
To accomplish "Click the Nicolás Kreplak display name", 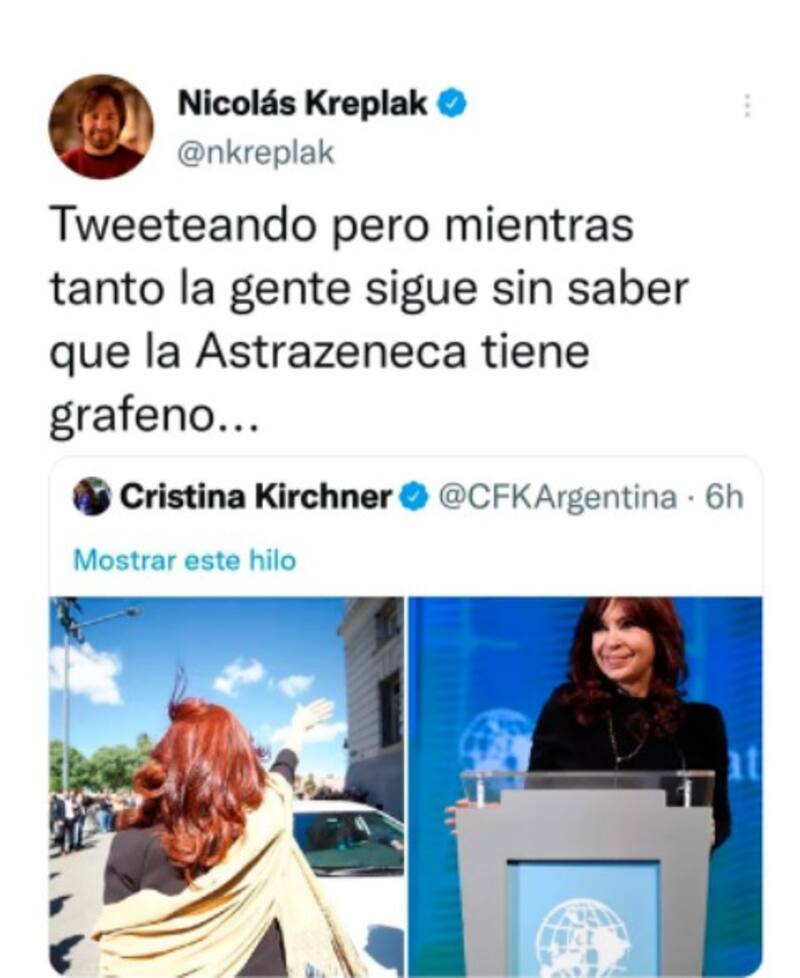I will 303,104.
